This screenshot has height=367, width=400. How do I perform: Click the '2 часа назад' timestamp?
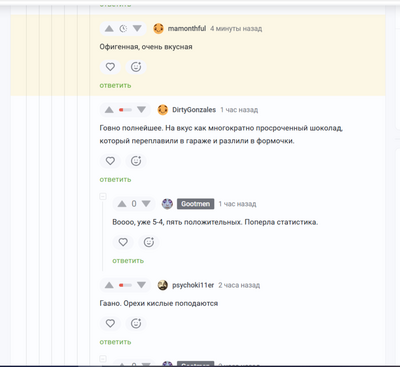239,285
